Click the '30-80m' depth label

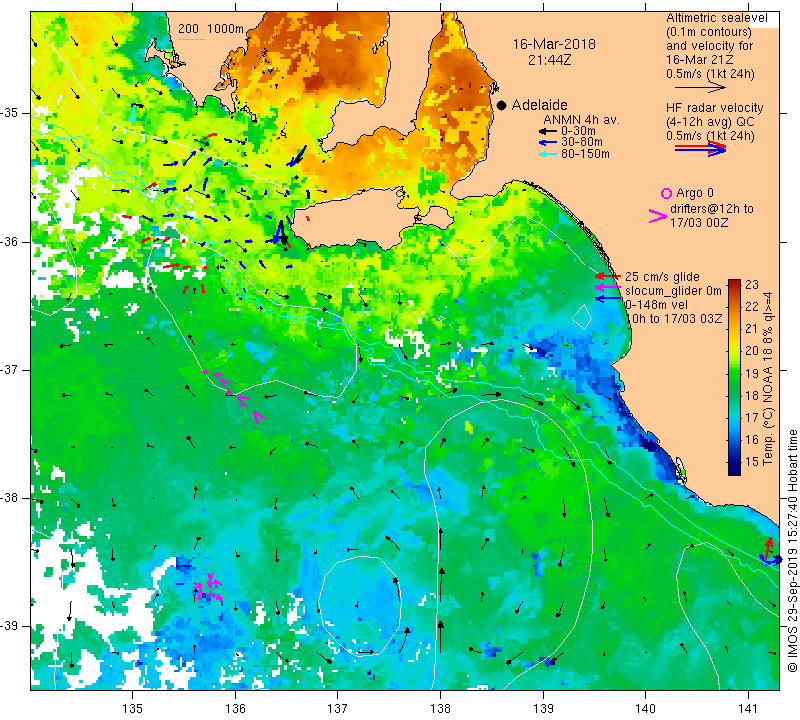point(582,142)
